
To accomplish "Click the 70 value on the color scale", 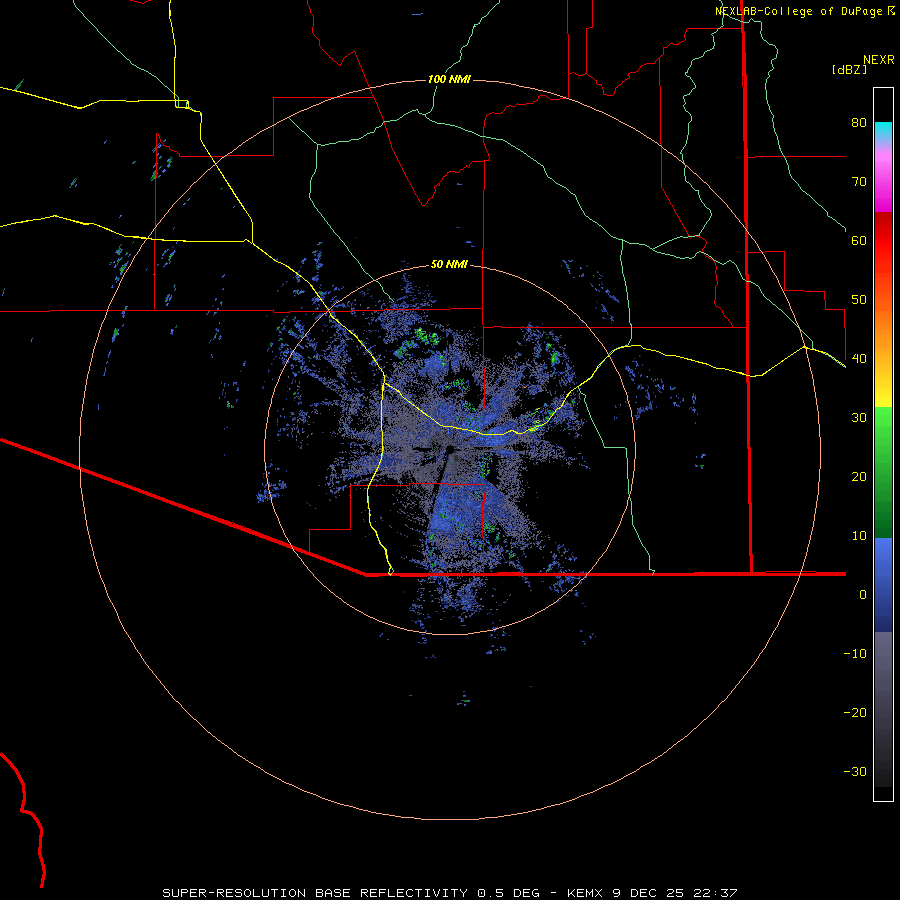I will coord(859,182).
